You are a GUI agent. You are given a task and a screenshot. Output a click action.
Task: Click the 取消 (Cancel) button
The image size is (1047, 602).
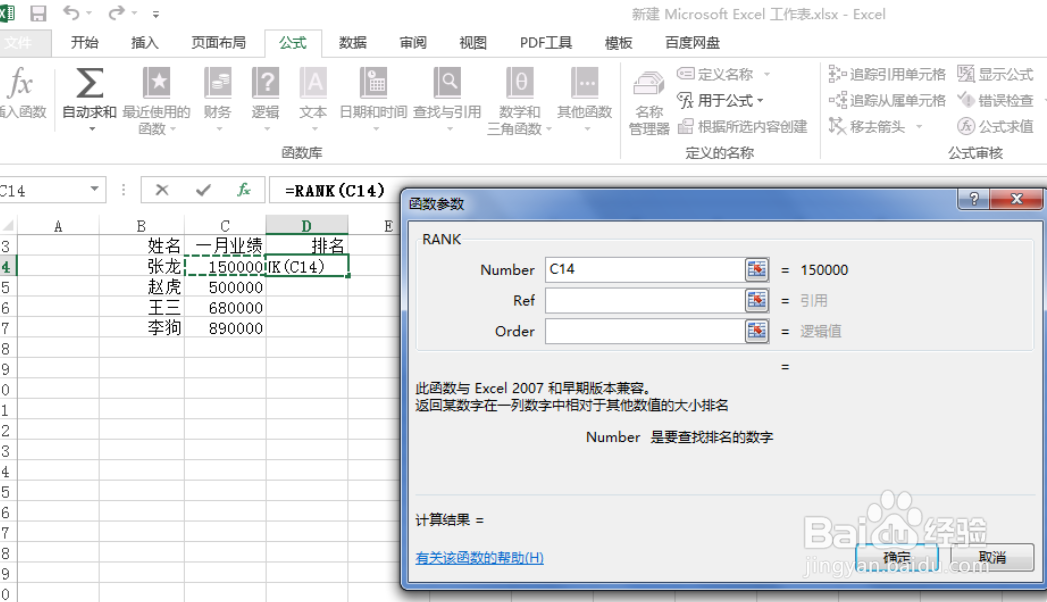[x=992, y=557]
